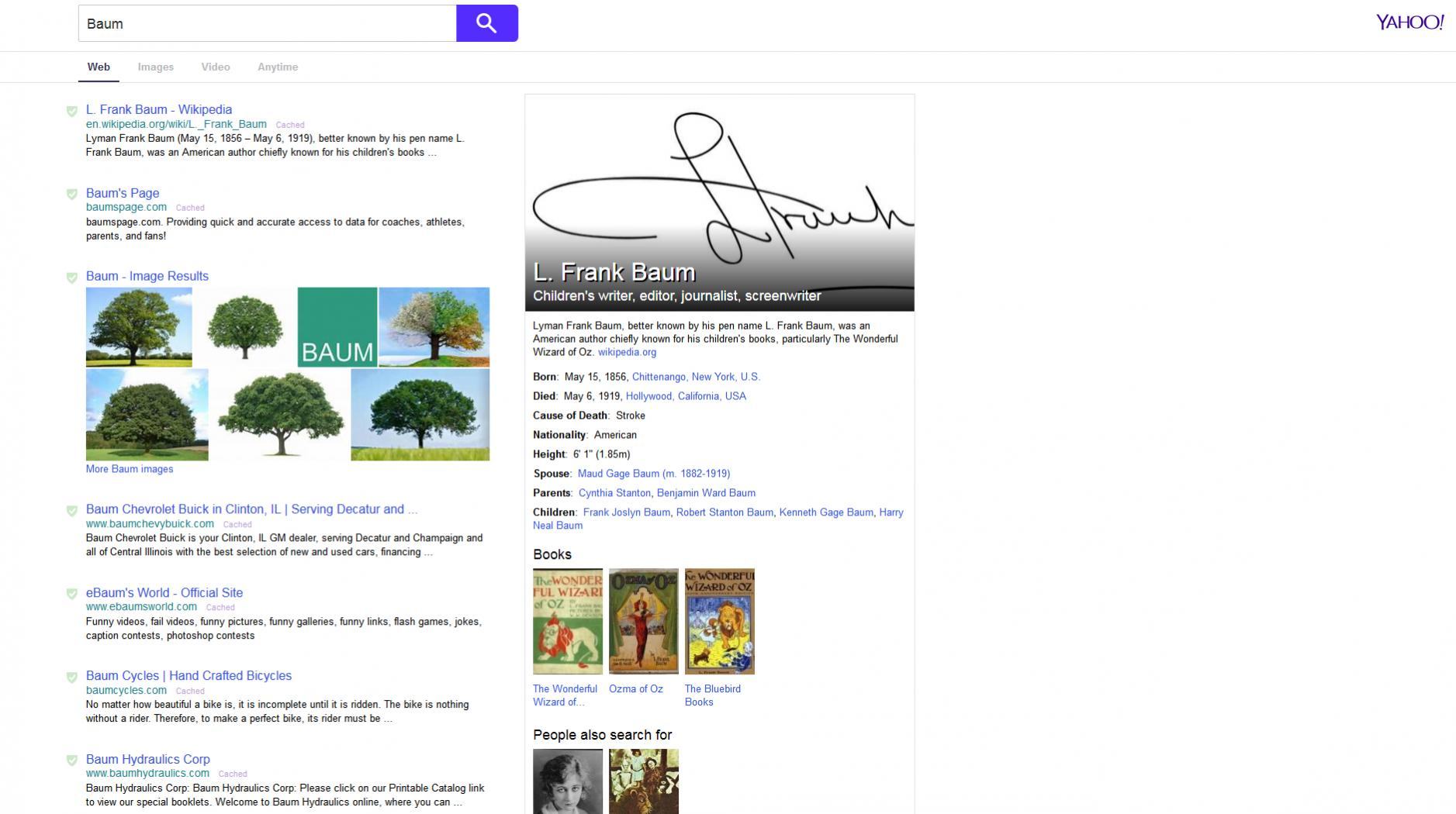Open Benjamin Ward Baum parent link

706,493
